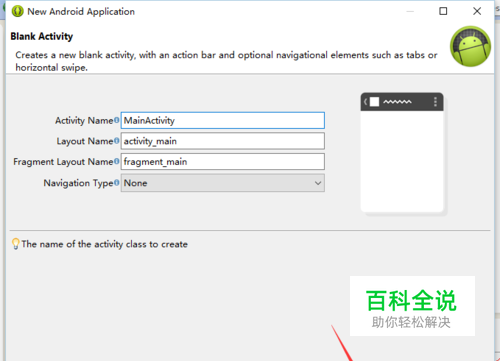Image resolution: width=500 pixels, height=361 pixels.
Task: Click the Fragment Layout Name input field
Action: pyautogui.click(x=223, y=162)
